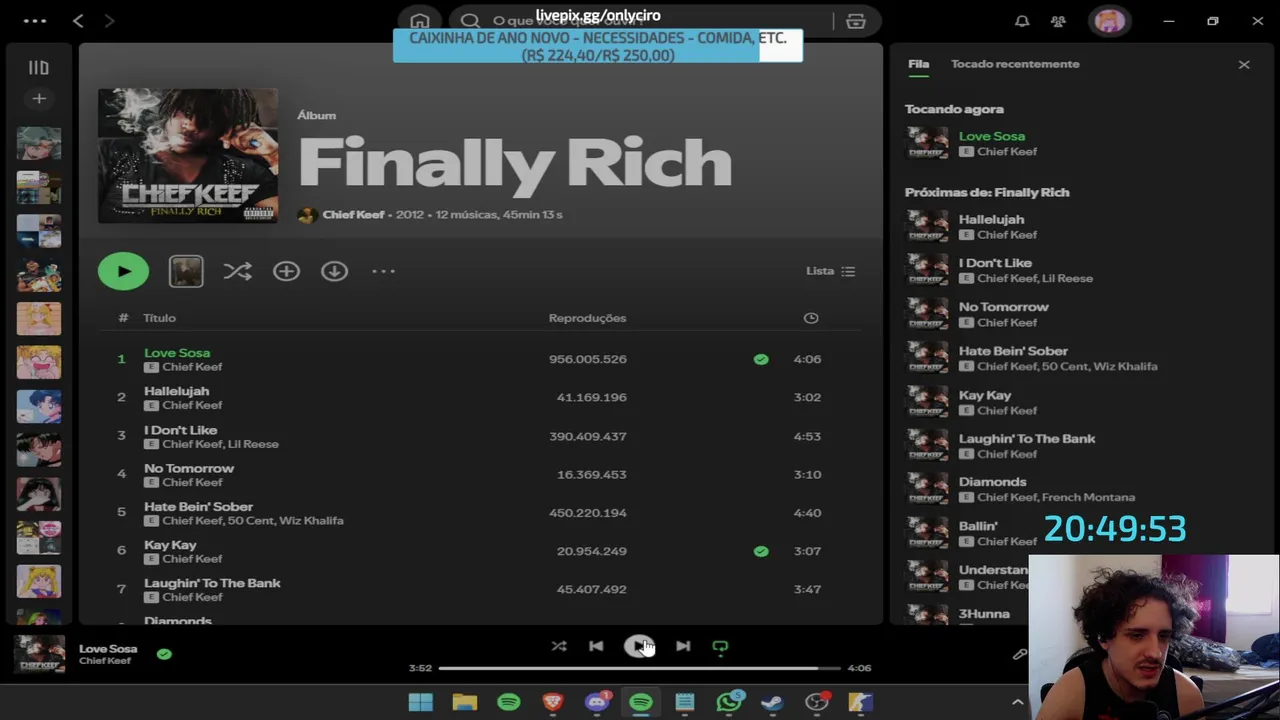Open OBS Studio from the taskbar

coord(817,702)
